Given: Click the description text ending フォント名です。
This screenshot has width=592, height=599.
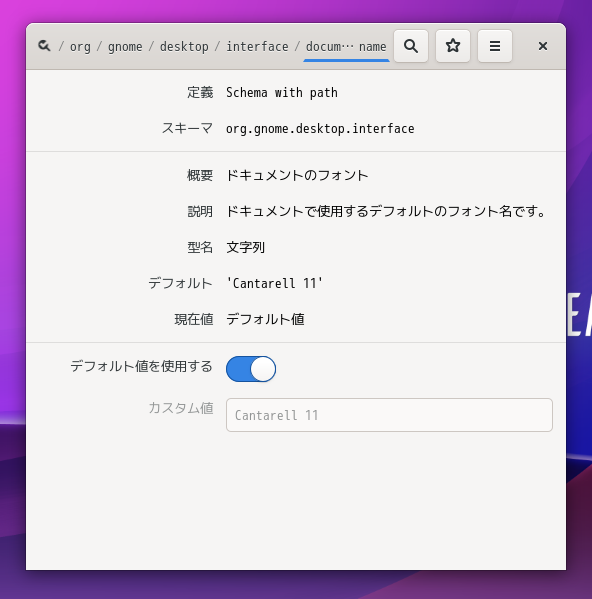Looking at the screenshot, I should point(386,211).
